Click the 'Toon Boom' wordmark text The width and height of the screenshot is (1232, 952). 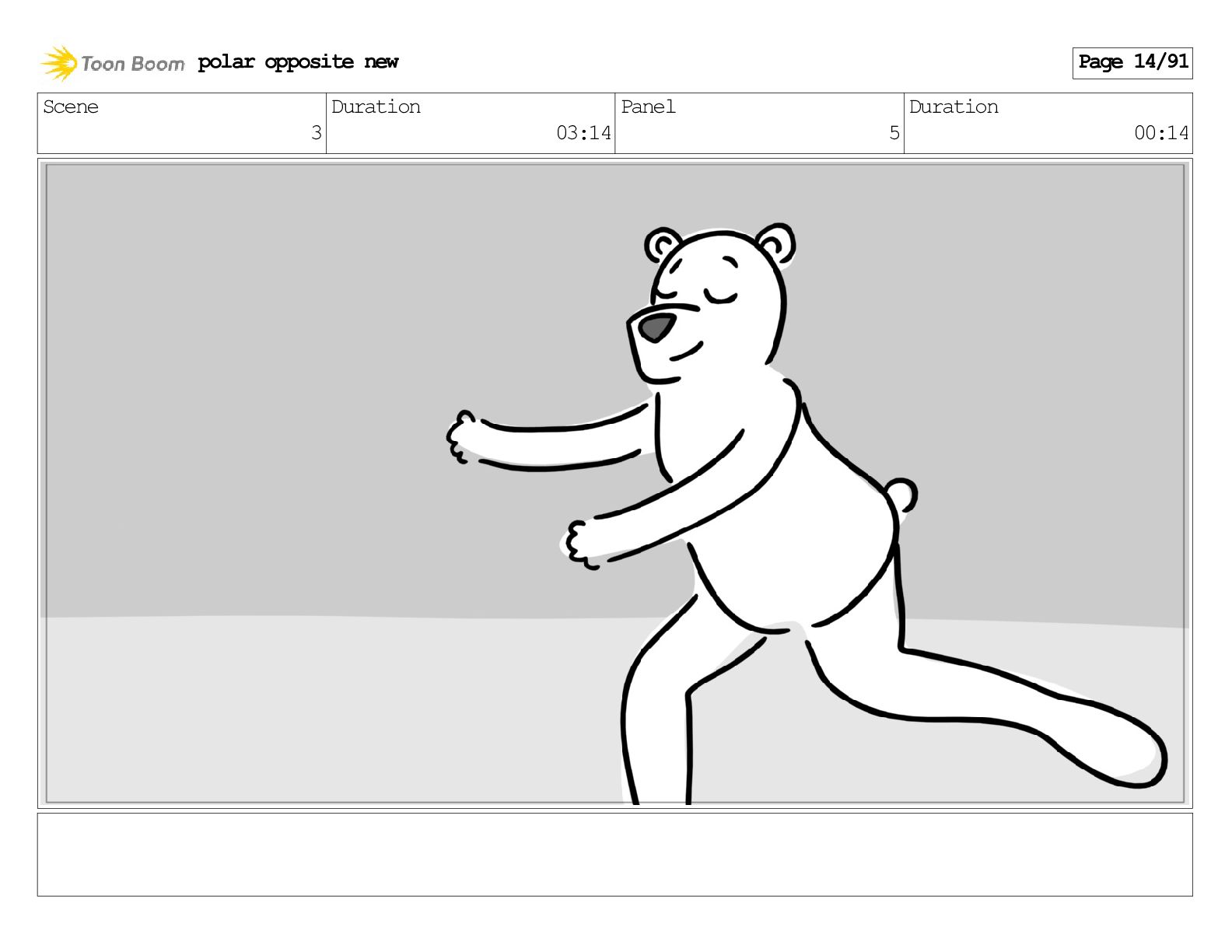[x=132, y=64]
